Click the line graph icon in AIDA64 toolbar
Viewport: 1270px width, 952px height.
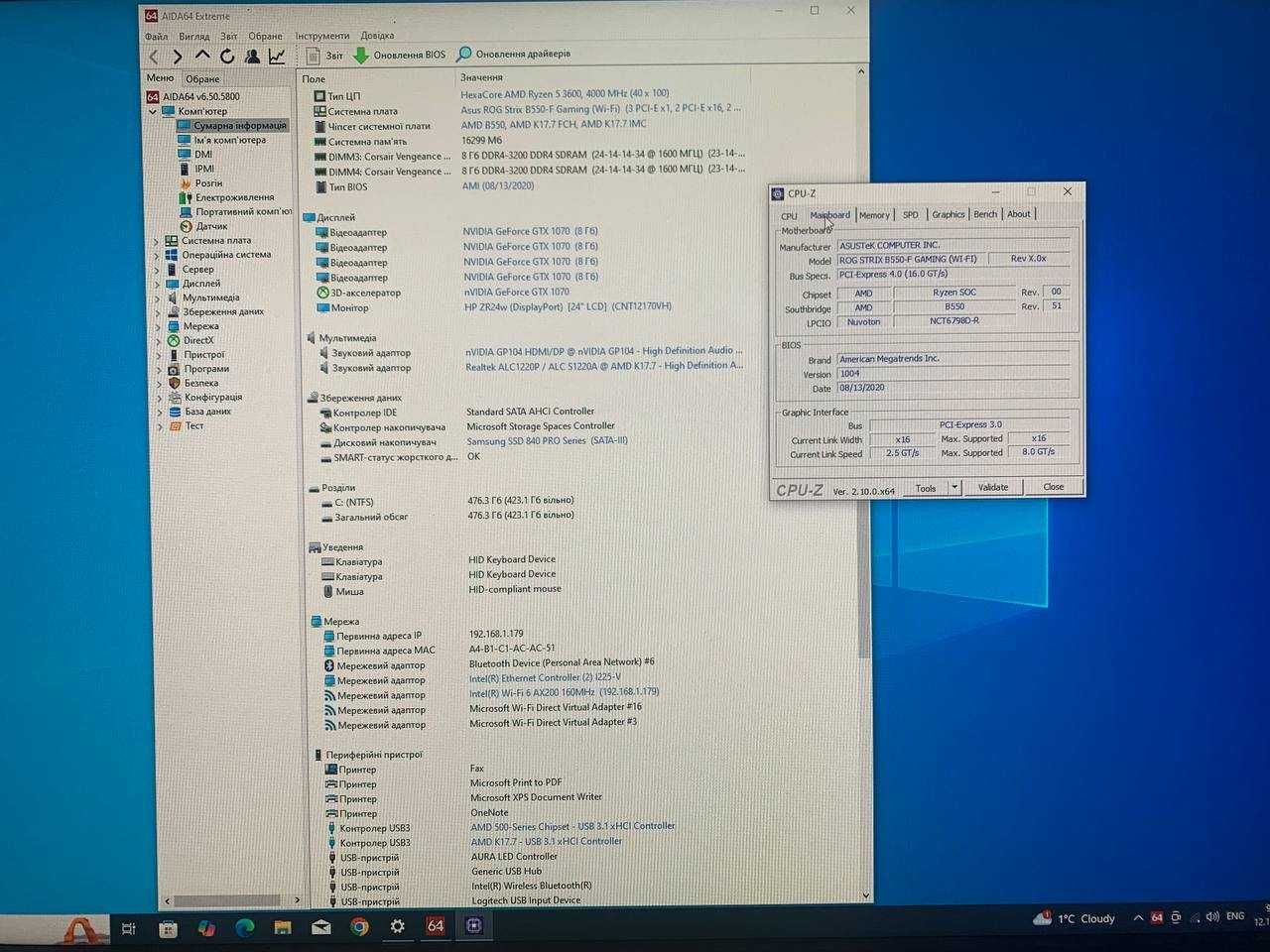click(x=277, y=56)
